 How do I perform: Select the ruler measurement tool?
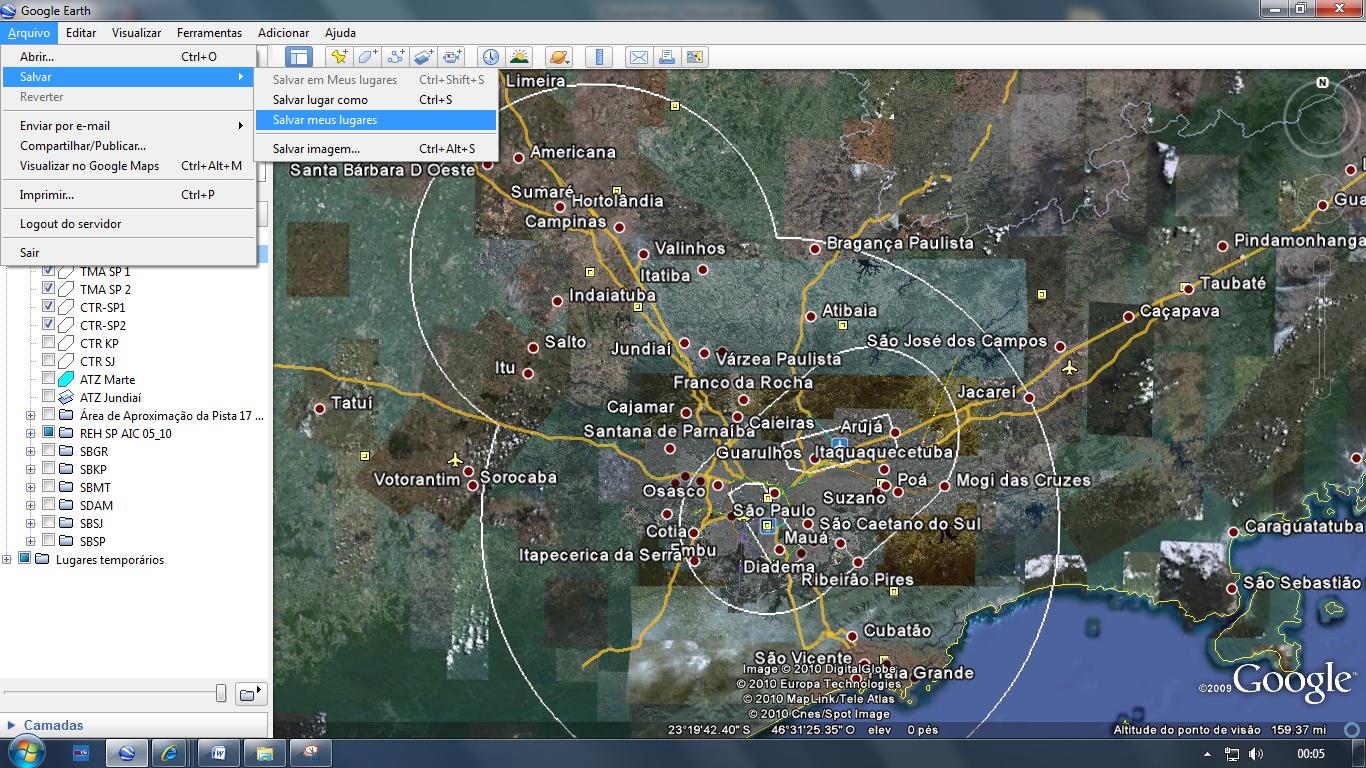599,57
